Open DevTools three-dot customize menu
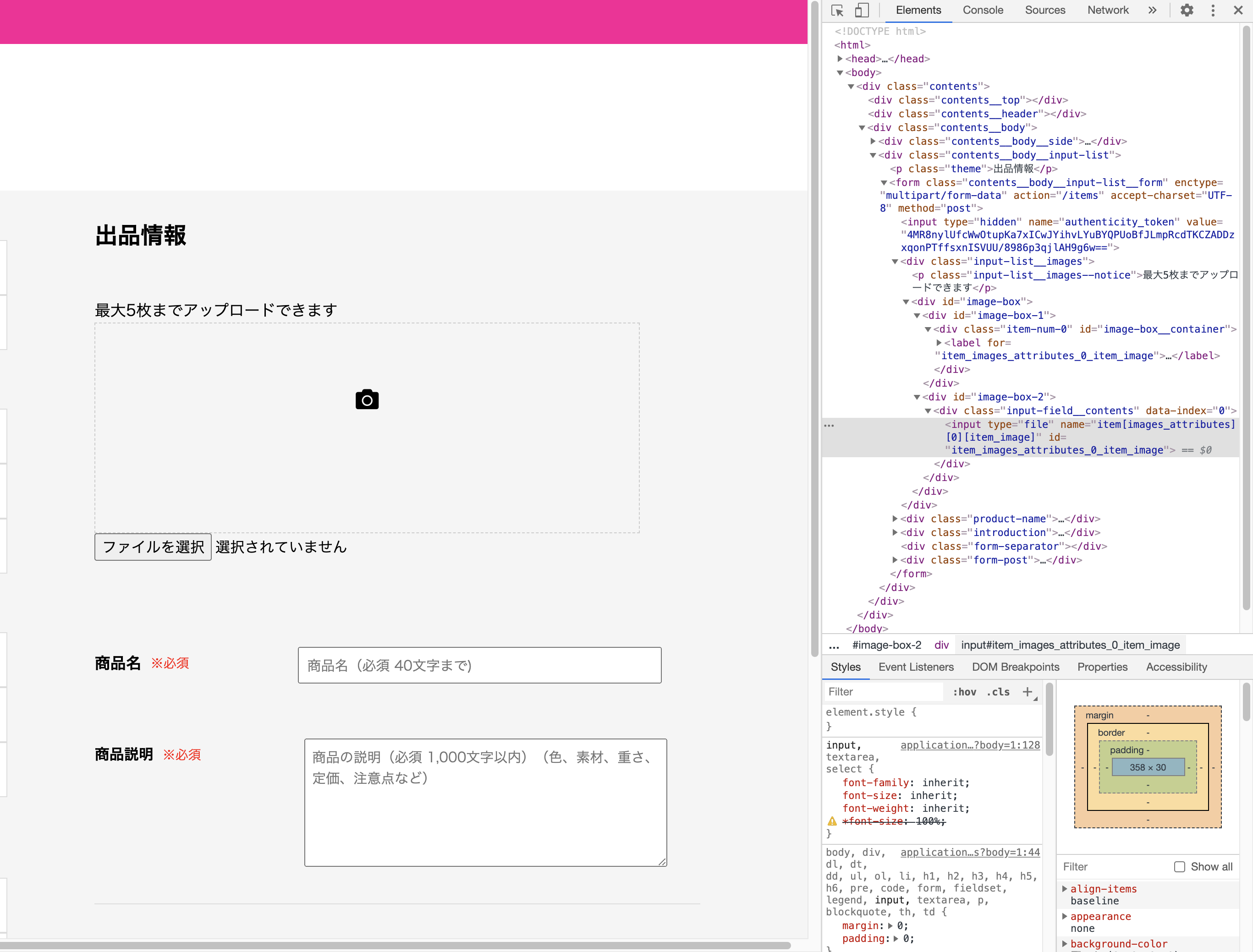Image resolution: width=1253 pixels, height=952 pixels. [1213, 10]
